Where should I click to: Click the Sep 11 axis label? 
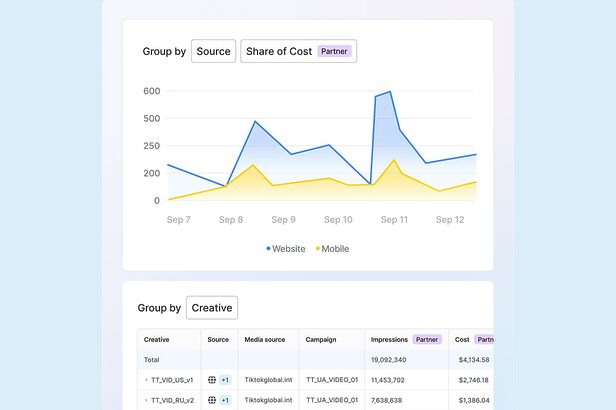(x=394, y=220)
